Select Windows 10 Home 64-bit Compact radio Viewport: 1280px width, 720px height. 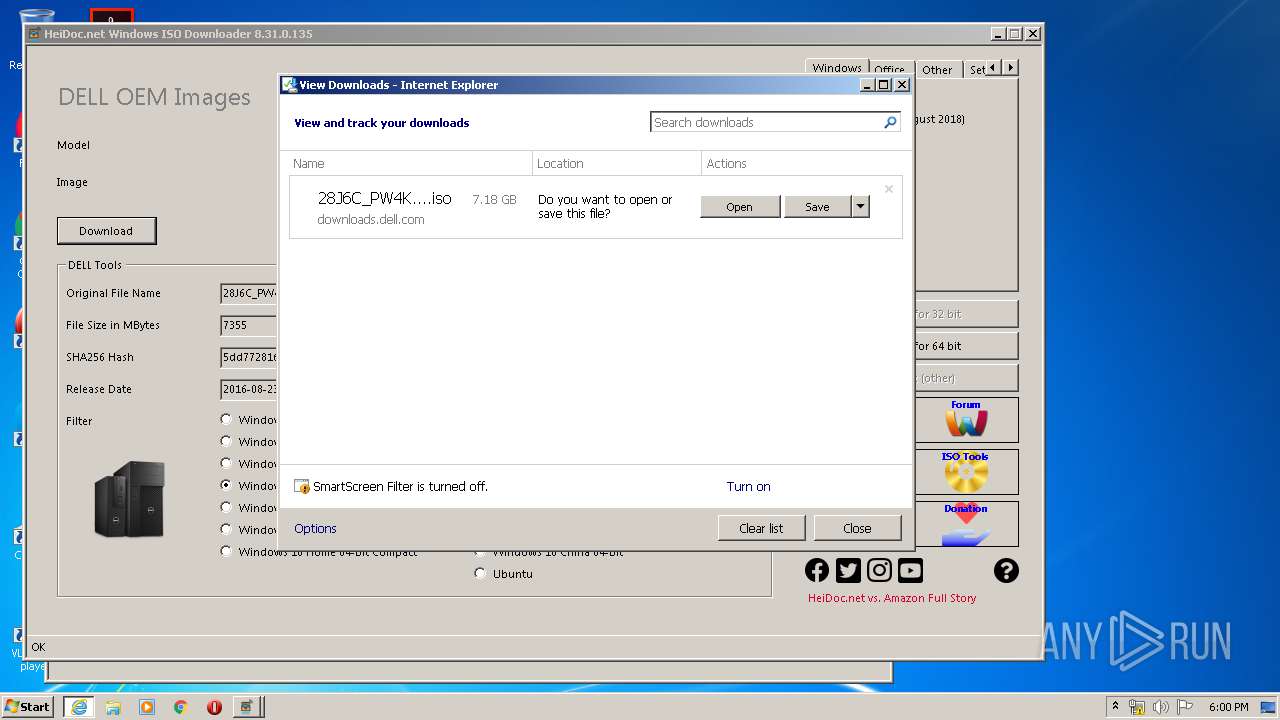click(x=226, y=551)
